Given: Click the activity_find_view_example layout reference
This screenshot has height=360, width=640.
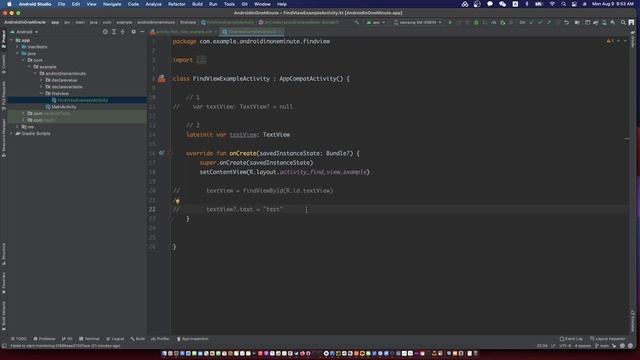Looking at the screenshot, I should pyautogui.click(x=323, y=172).
